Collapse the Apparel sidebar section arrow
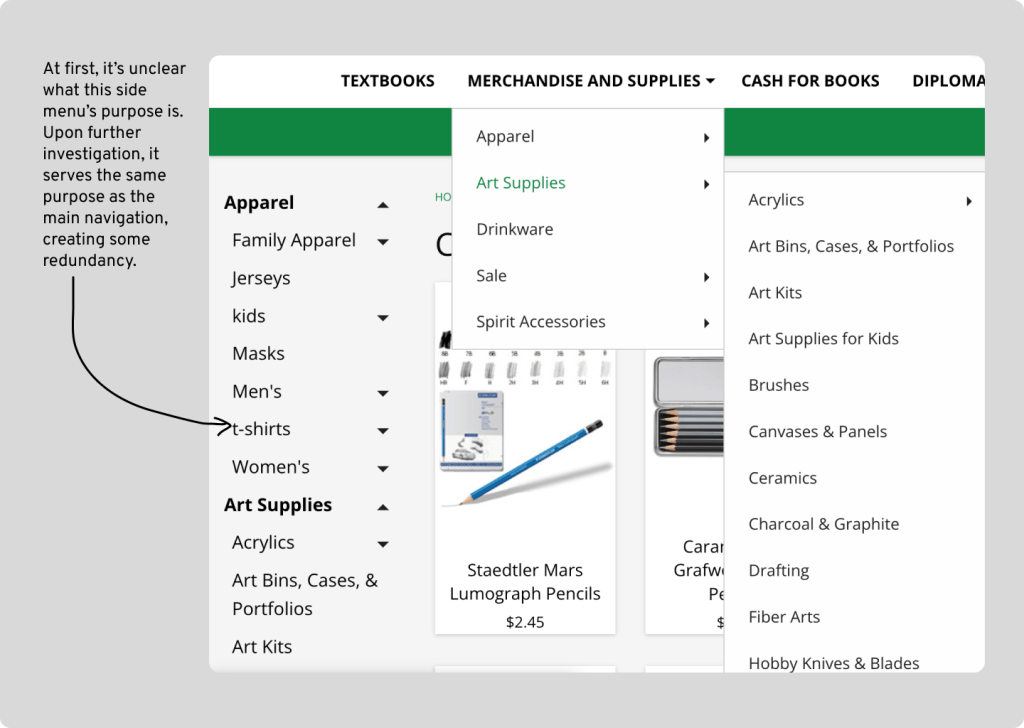This screenshot has height=728, width=1024. [382, 204]
